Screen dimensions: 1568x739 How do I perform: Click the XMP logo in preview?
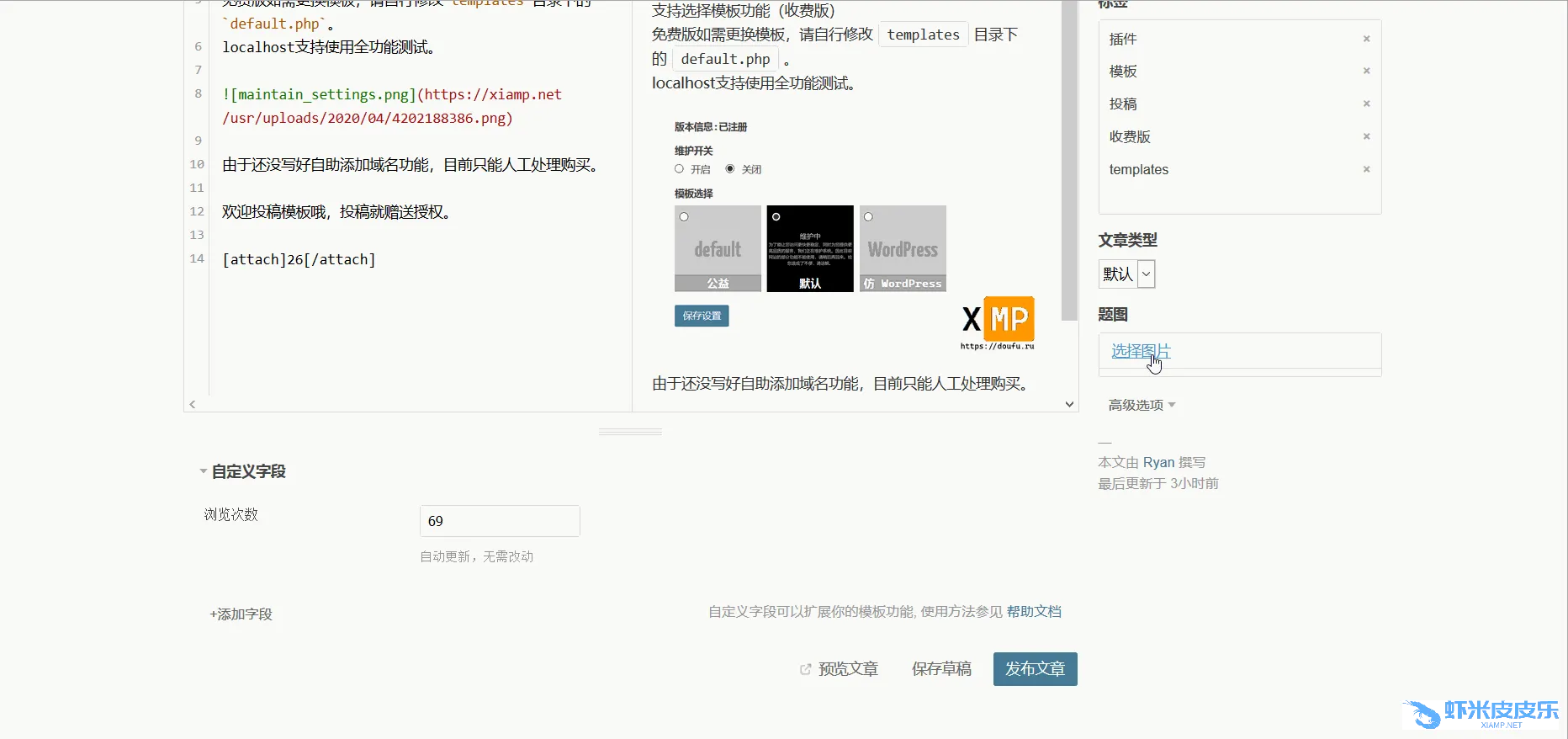(x=998, y=322)
